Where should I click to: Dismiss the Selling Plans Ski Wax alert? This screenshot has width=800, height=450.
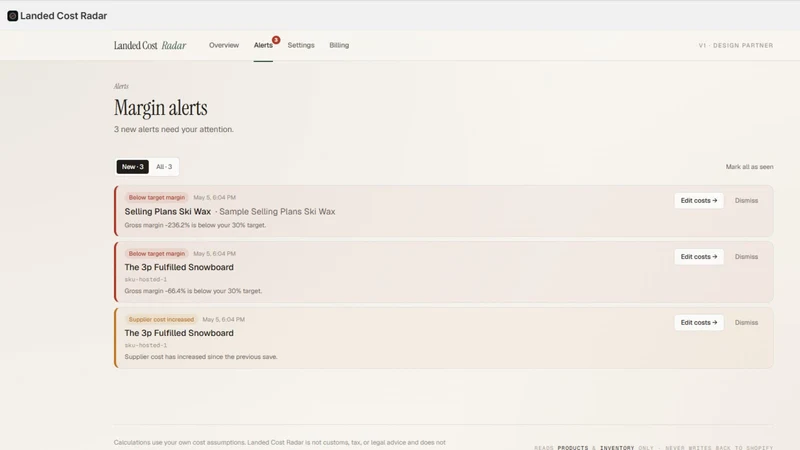746,201
